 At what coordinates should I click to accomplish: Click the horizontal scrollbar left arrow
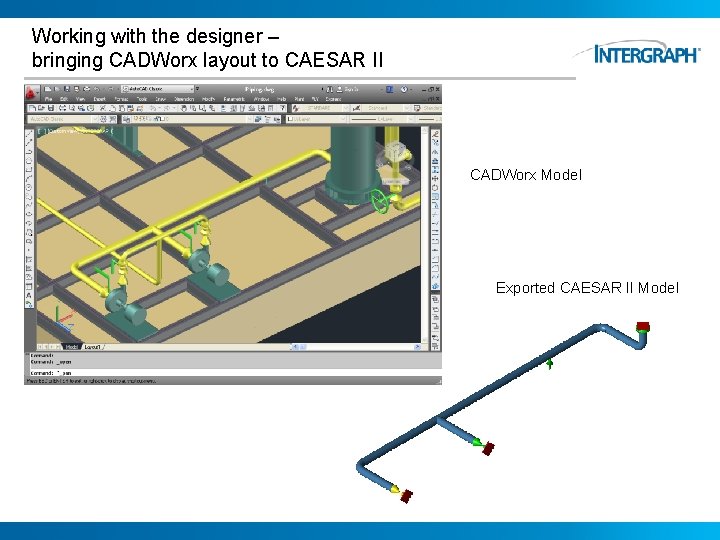(x=294, y=347)
